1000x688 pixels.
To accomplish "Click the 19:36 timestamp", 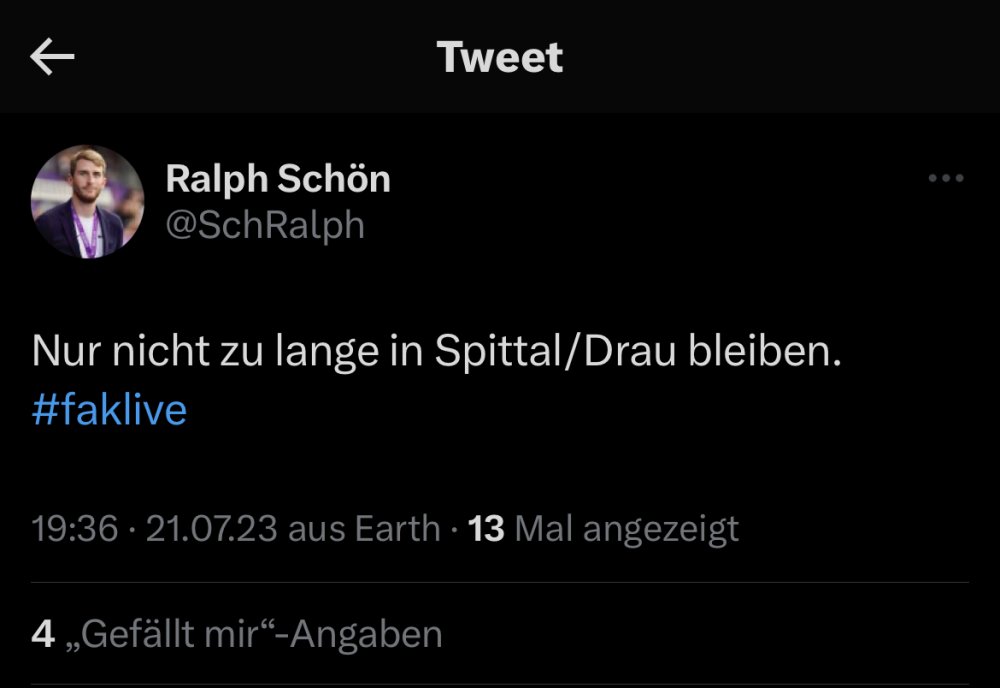I will click(74, 528).
